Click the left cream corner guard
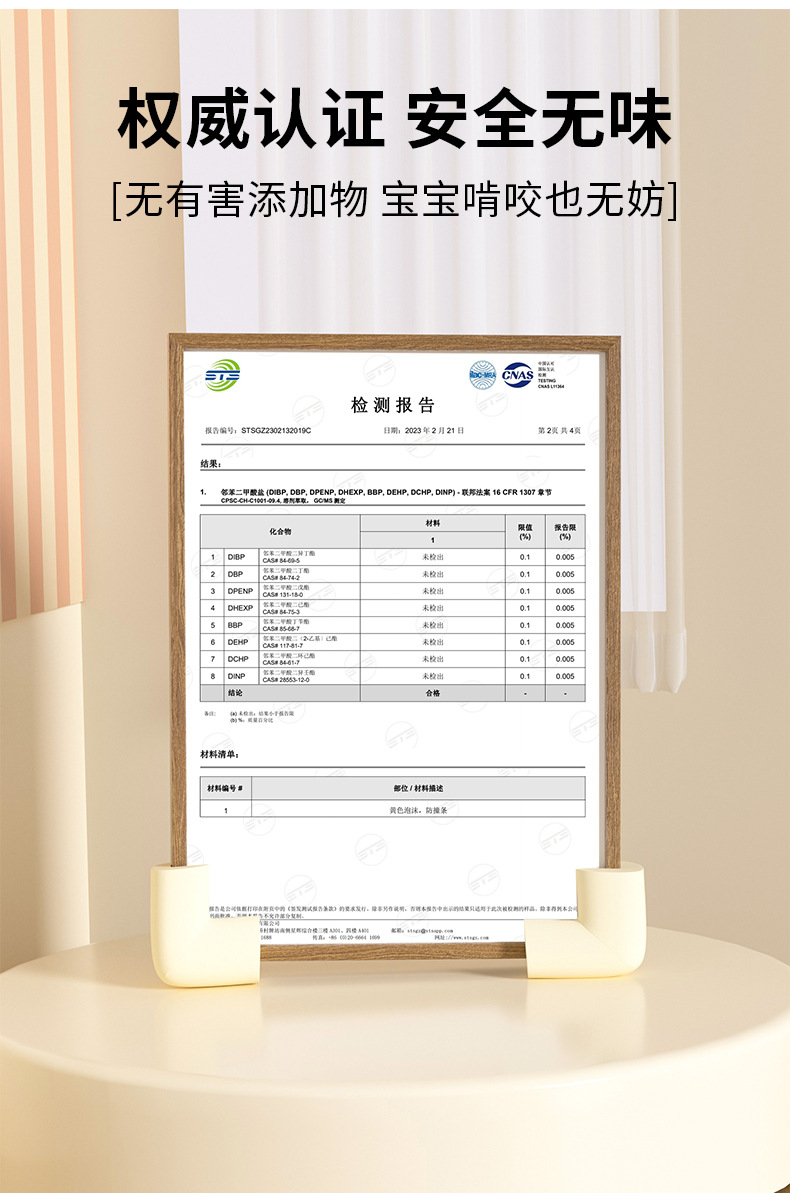790x1193 pixels. [x=205, y=924]
